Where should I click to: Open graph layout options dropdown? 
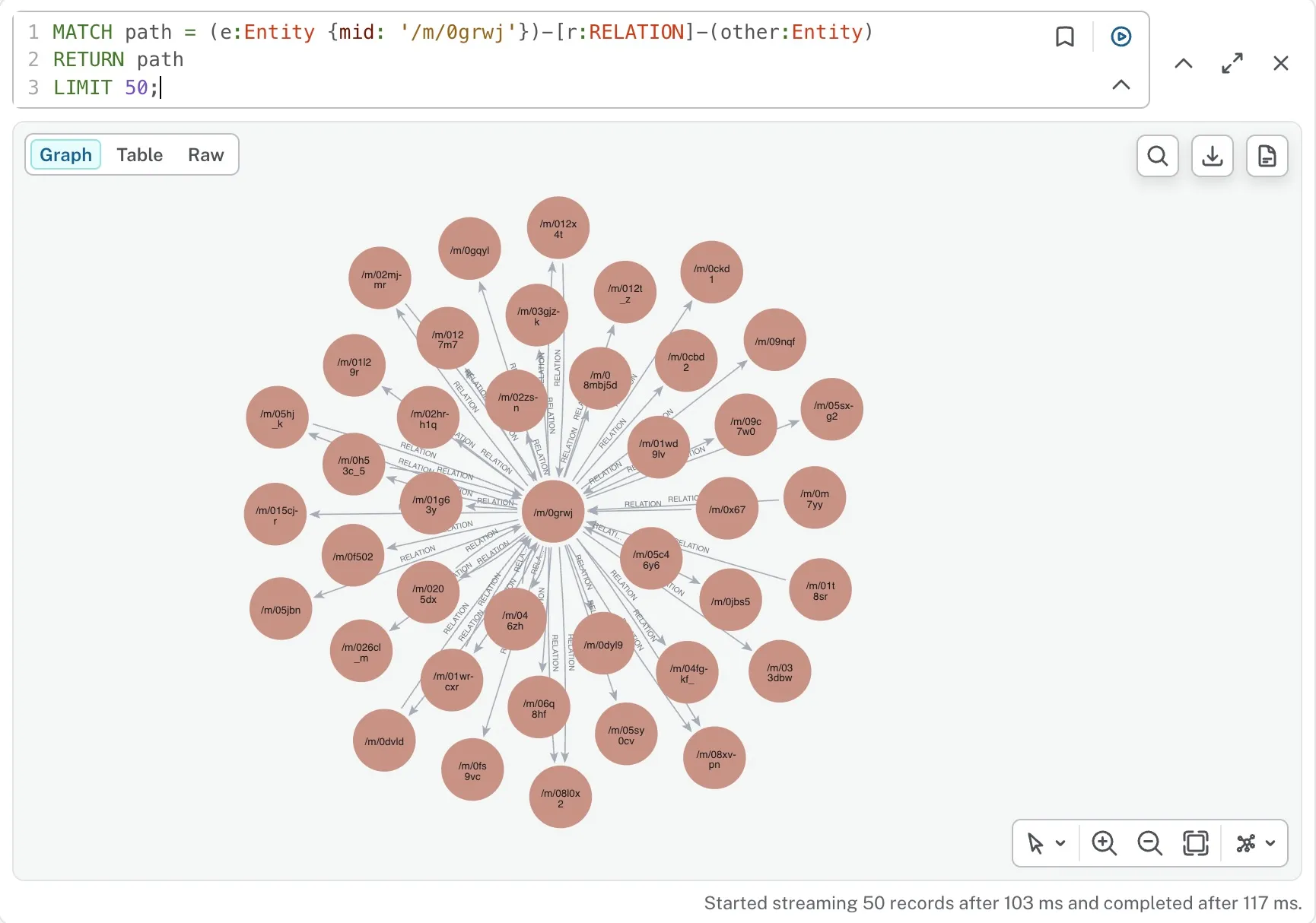(1256, 843)
